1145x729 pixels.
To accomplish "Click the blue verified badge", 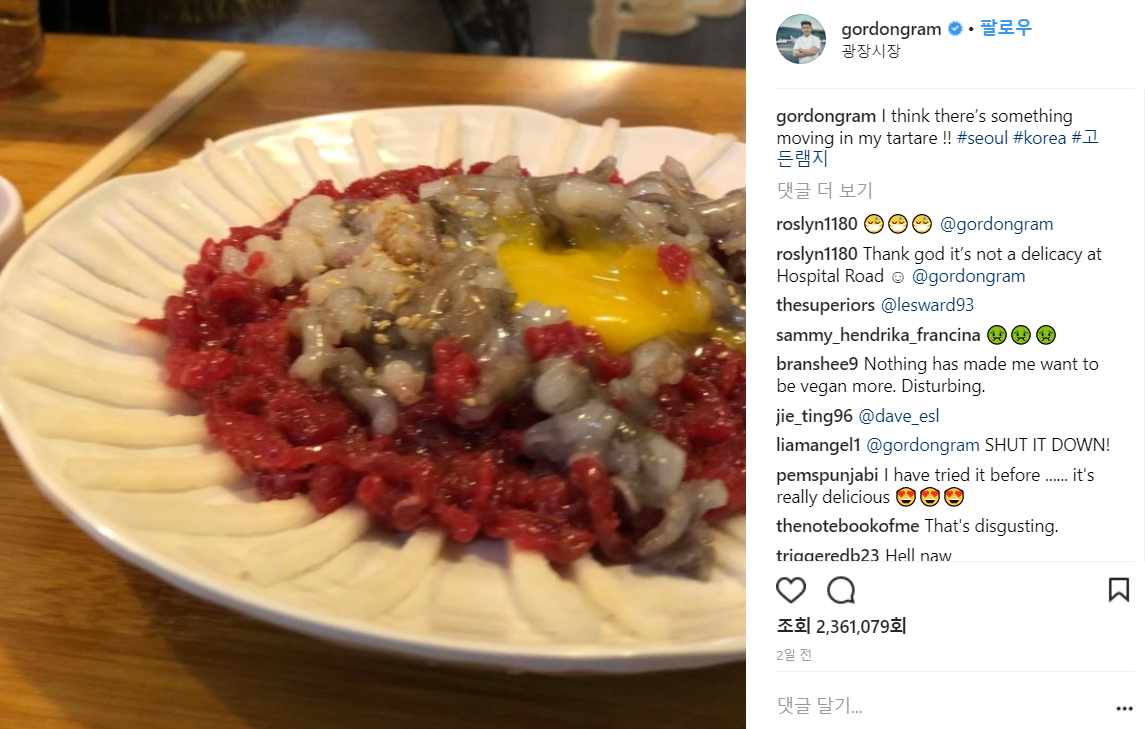I will coord(954,29).
